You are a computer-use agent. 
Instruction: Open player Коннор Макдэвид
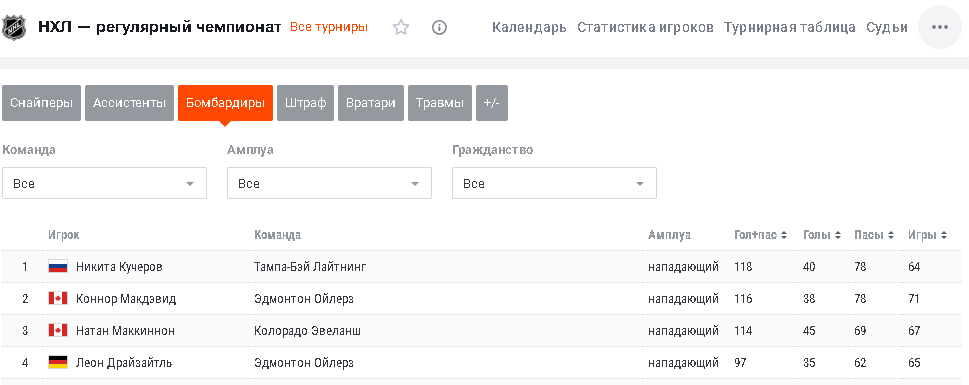pos(126,299)
